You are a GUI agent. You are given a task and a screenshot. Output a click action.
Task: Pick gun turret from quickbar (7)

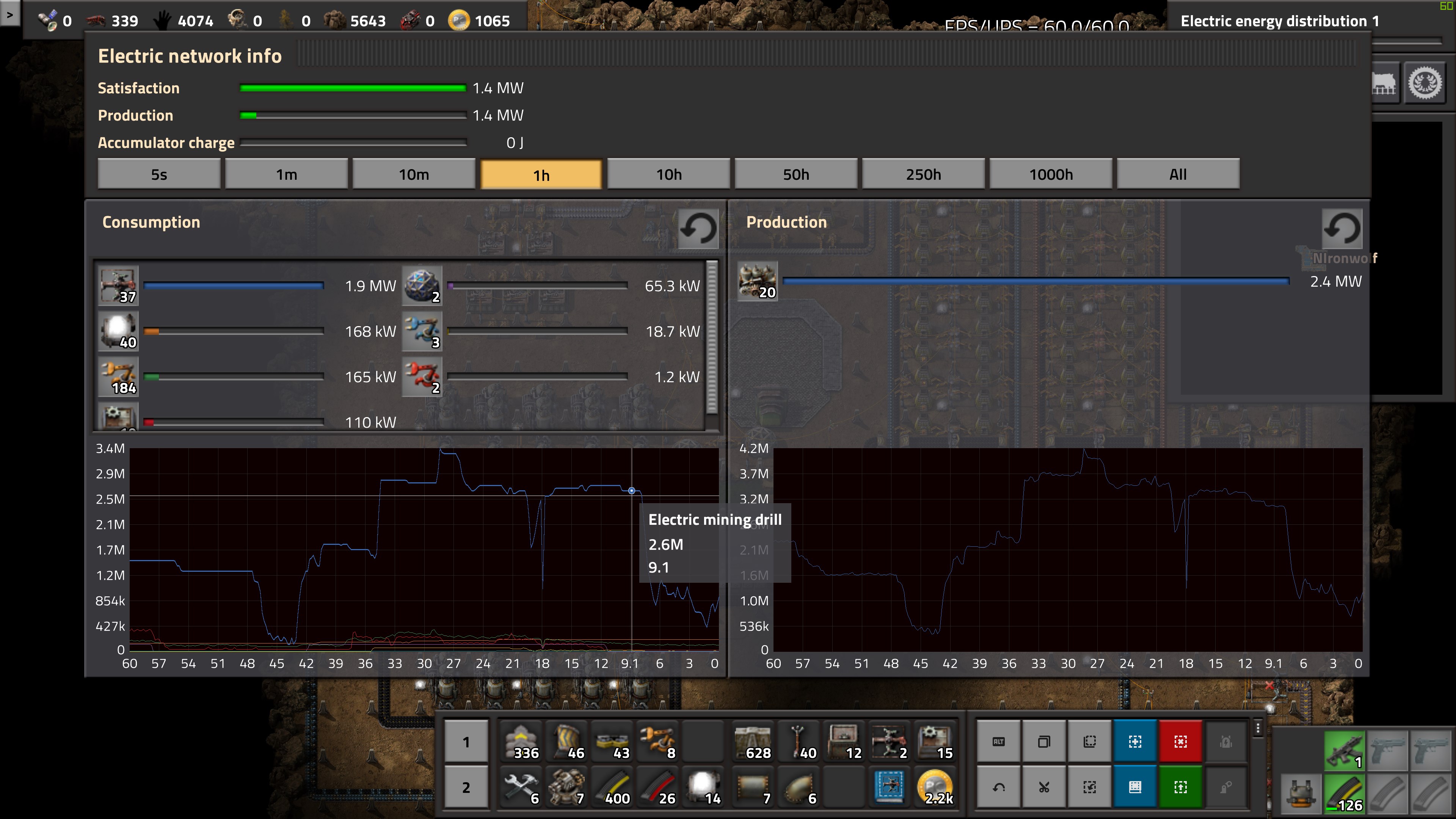coord(567,788)
